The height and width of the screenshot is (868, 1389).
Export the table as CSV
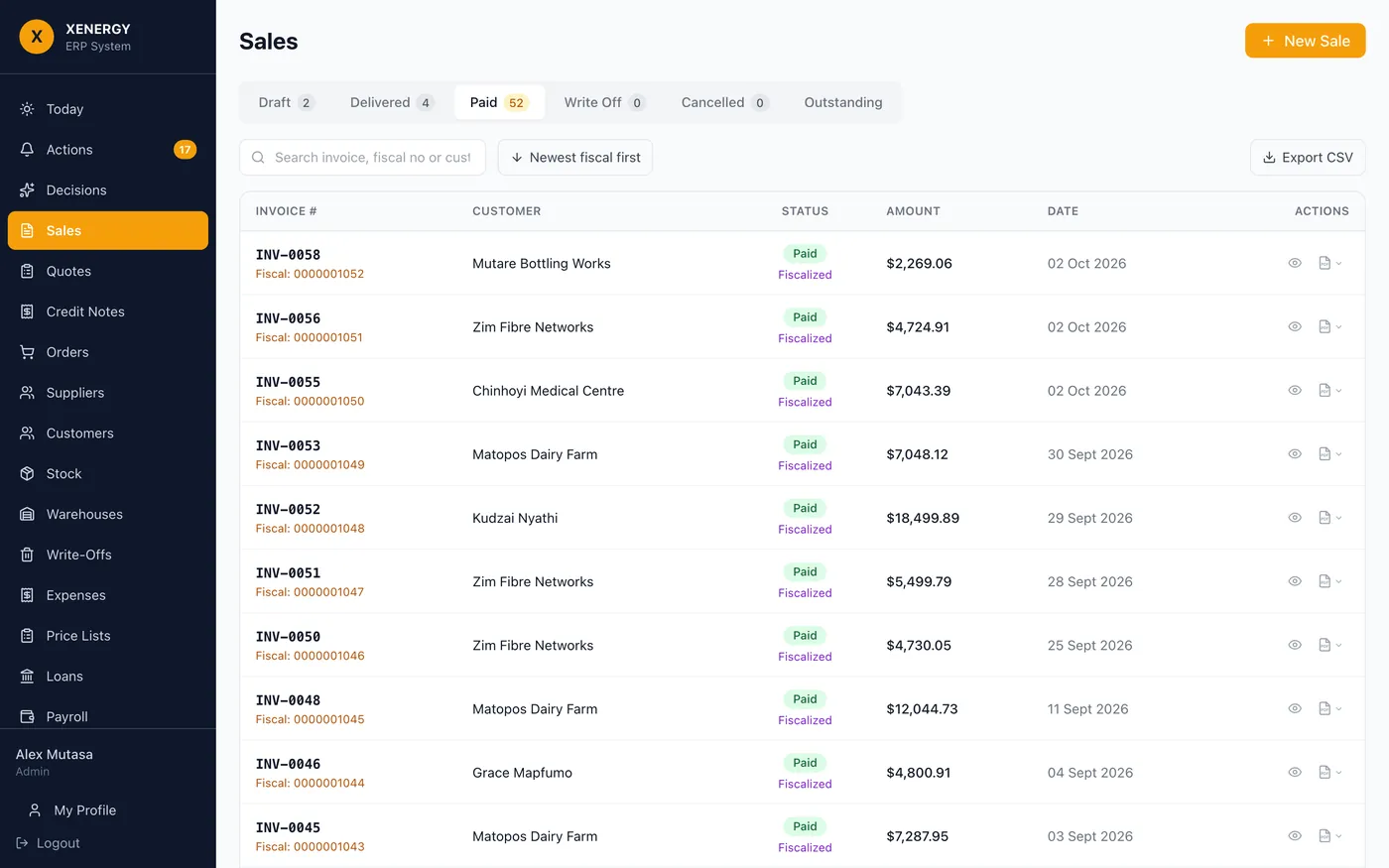coord(1308,157)
